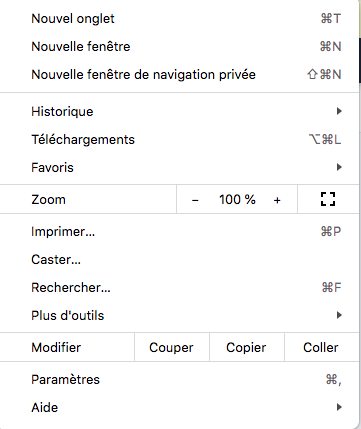Expand the Historique submenu arrow
Image resolution: width=361 pixels, height=429 pixels.
[339, 111]
